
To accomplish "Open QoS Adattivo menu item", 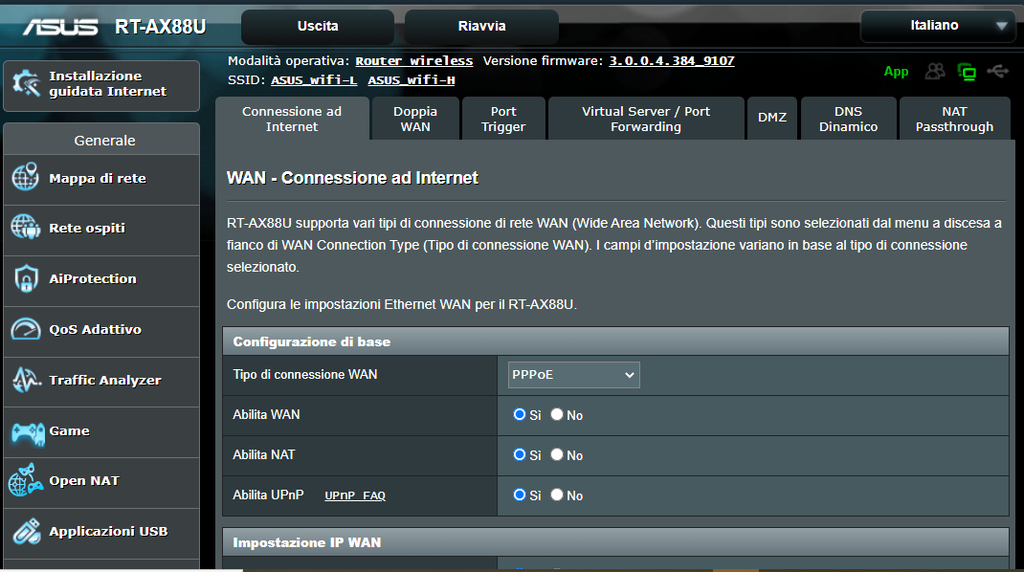I will coord(101,330).
